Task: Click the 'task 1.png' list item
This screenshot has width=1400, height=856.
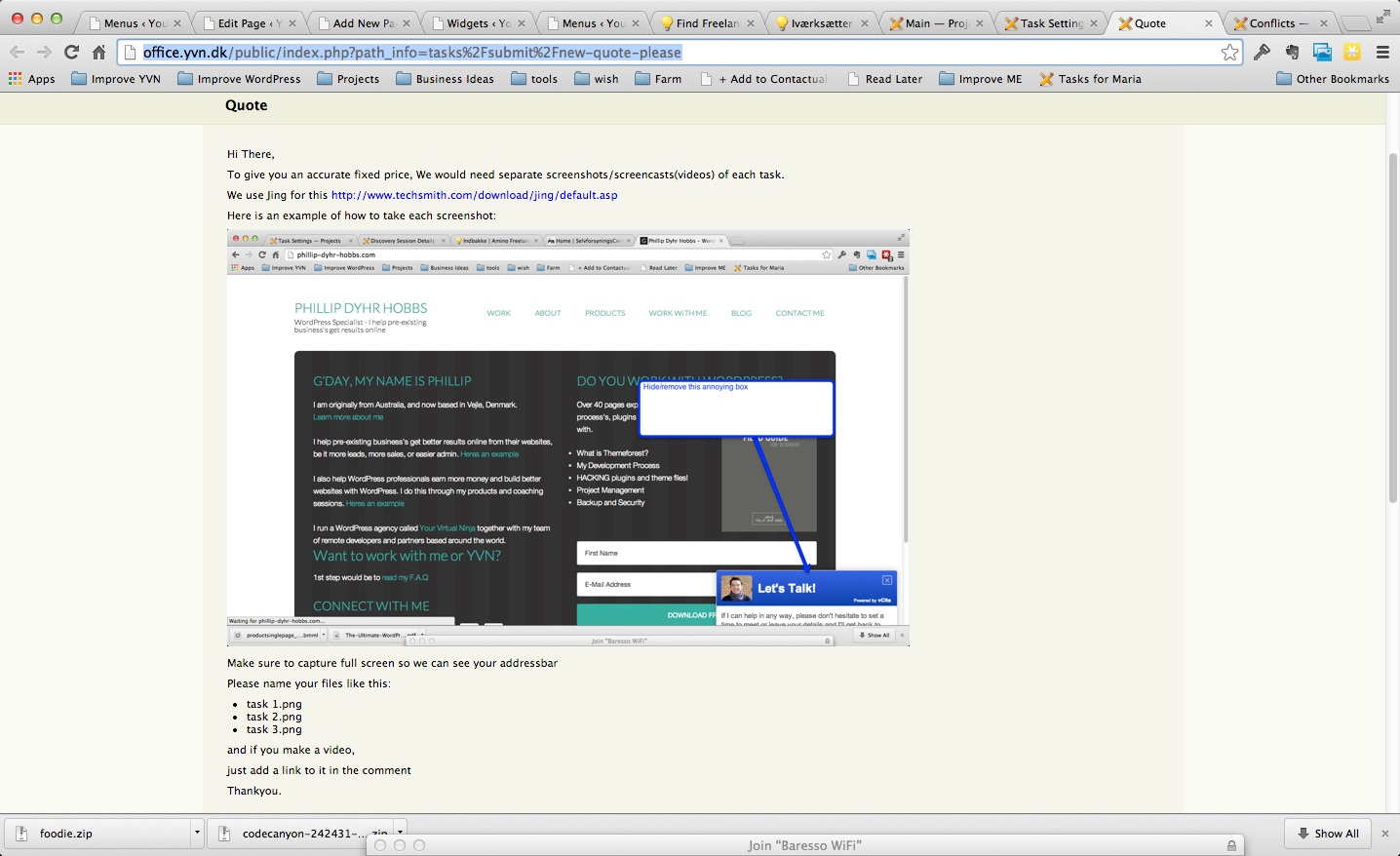Action: point(274,704)
